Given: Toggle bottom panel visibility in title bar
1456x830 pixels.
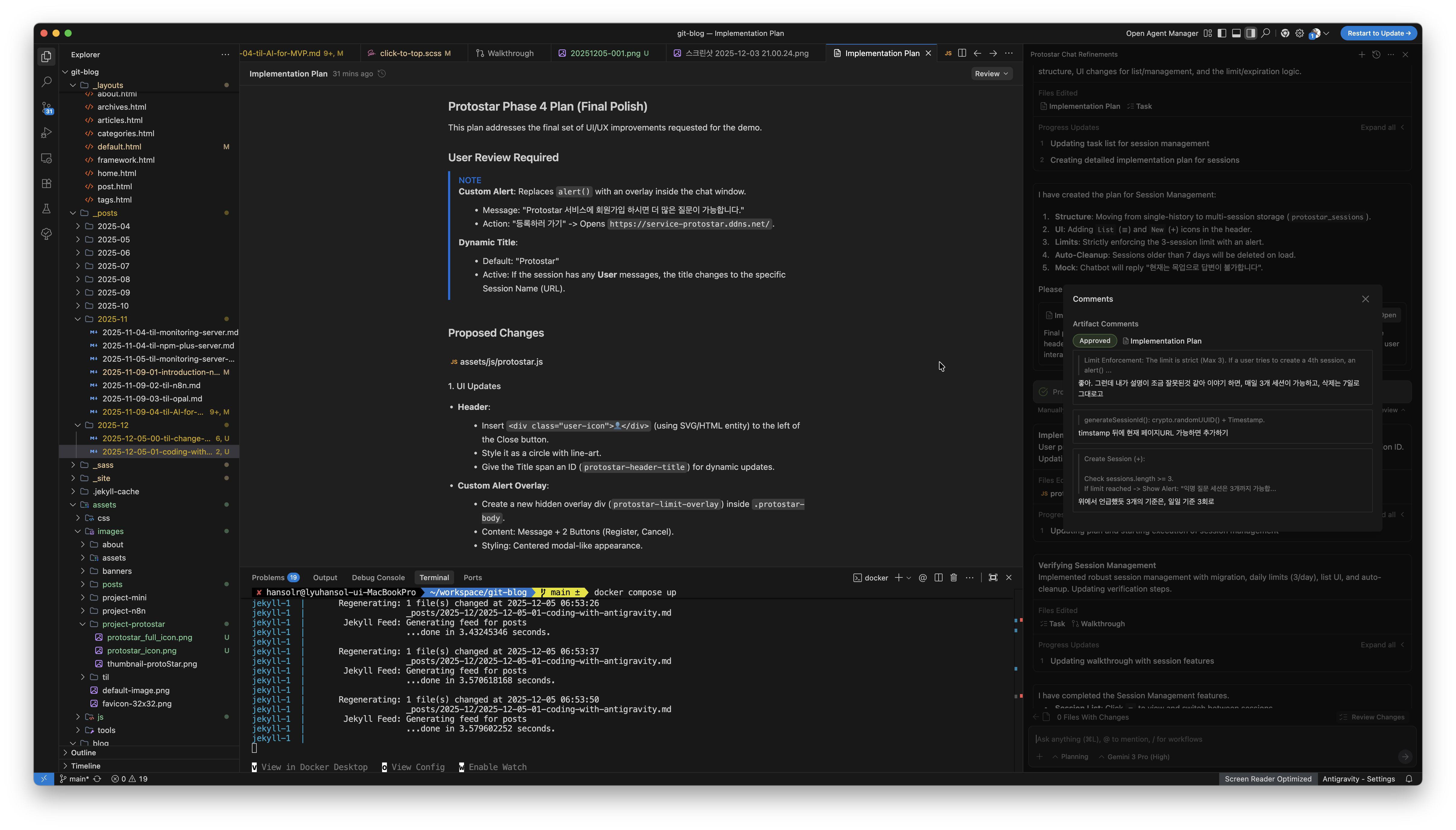Looking at the screenshot, I should tap(1236, 33).
